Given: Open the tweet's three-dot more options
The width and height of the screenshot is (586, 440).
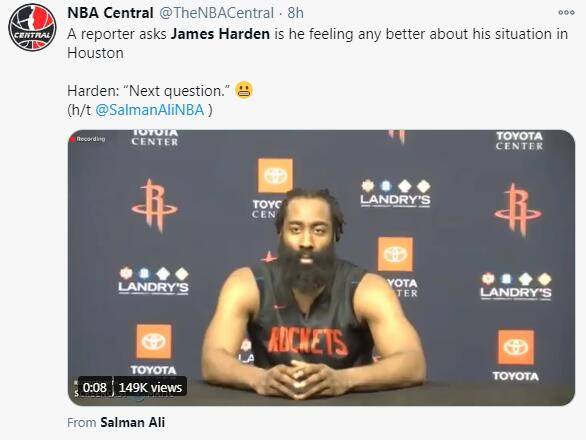Looking at the screenshot, I should click(x=566, y=13).
